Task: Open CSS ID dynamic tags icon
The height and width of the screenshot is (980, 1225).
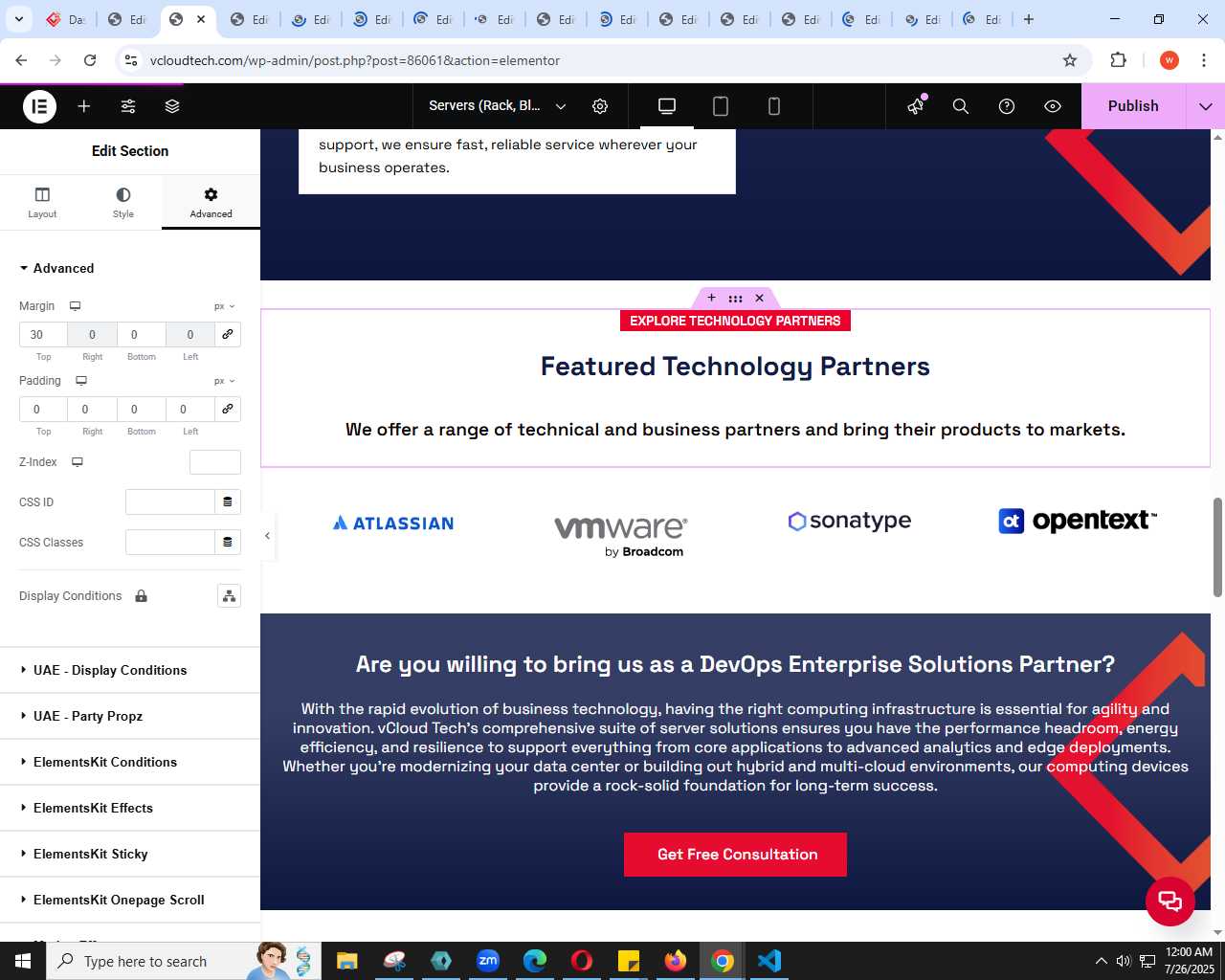Action: 228,502
